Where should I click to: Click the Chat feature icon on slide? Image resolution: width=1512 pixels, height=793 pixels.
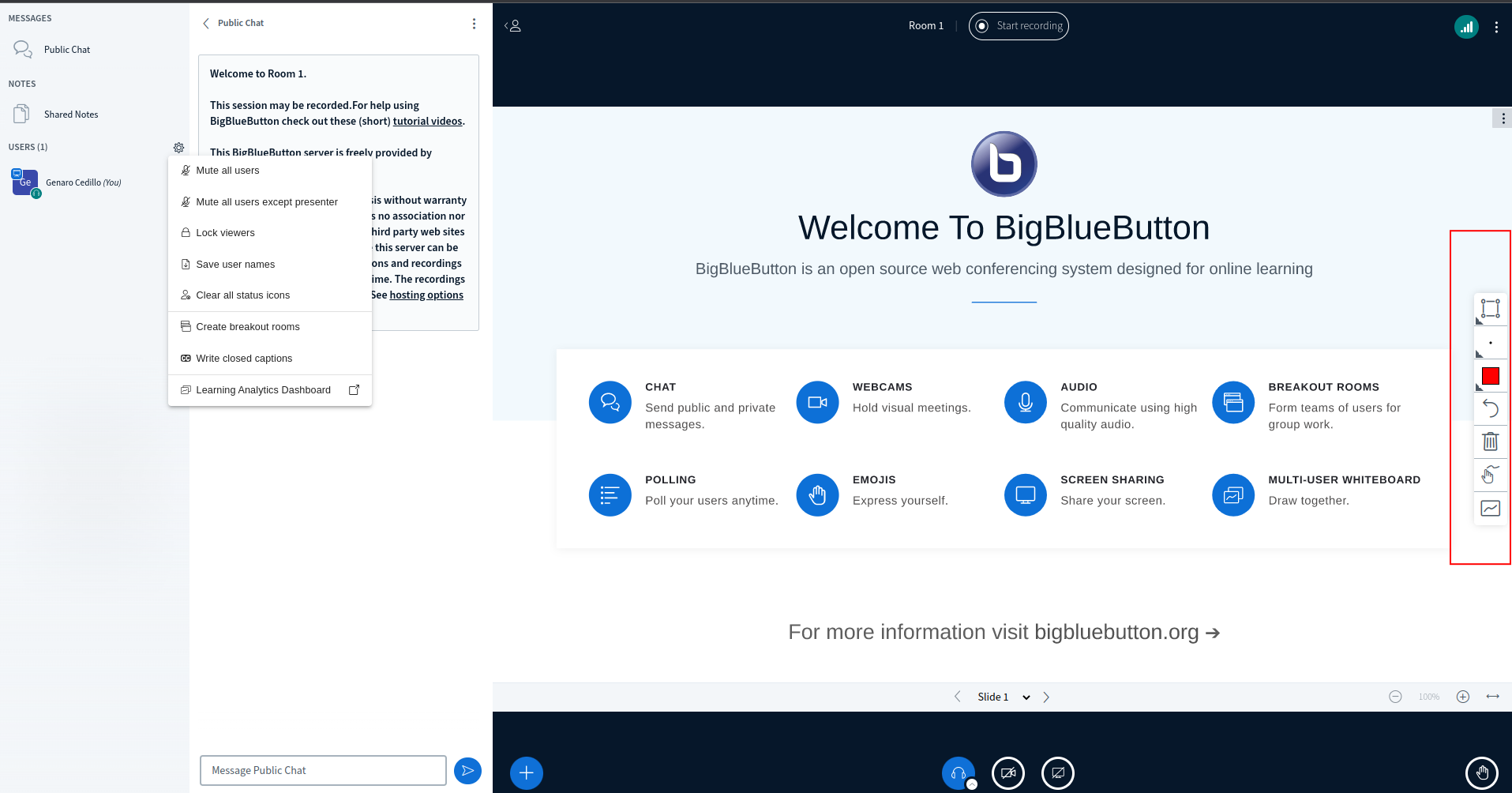[610, 402]
